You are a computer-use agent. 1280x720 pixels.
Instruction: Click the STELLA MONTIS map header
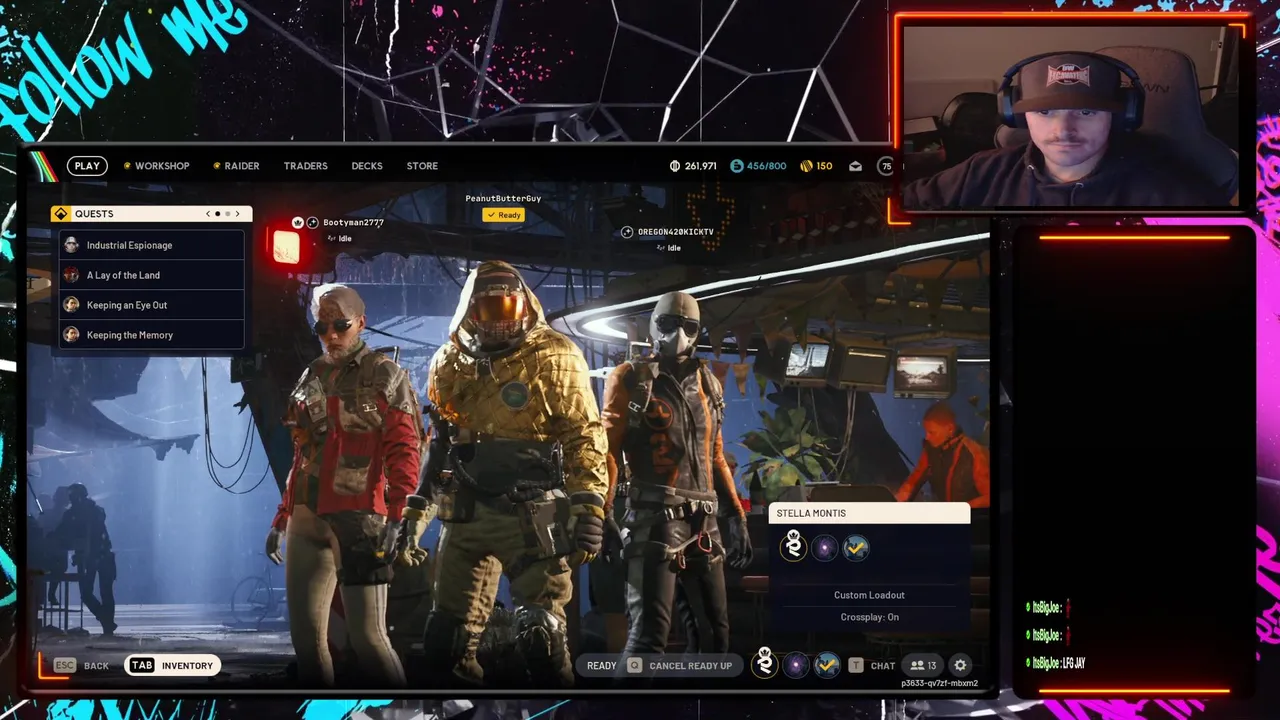[869, 513]
